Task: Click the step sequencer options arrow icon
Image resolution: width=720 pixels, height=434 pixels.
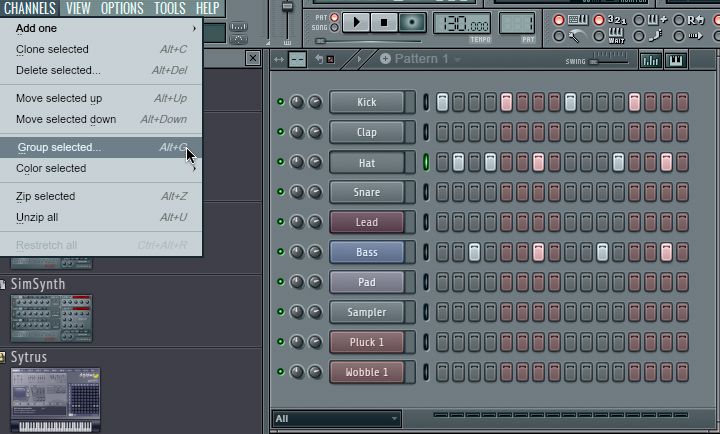Action: [x=360, y=59]
